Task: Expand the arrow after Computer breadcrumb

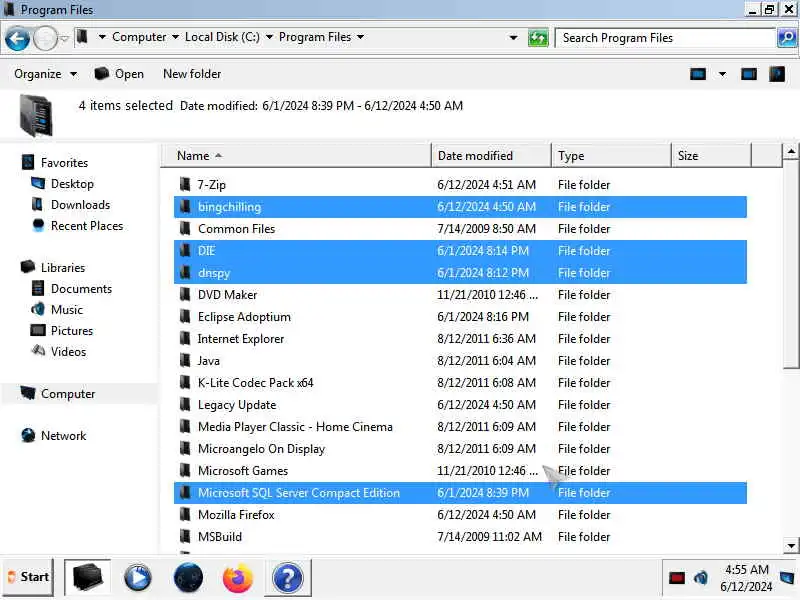Action: click(175, 37)
